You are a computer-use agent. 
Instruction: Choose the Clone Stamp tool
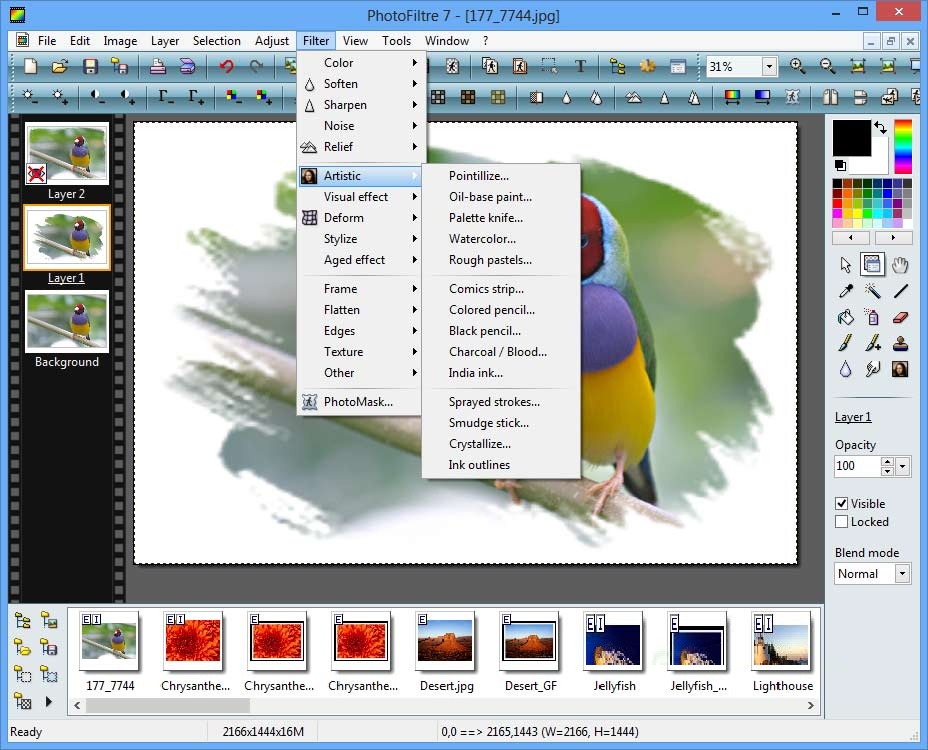point(900,343)
